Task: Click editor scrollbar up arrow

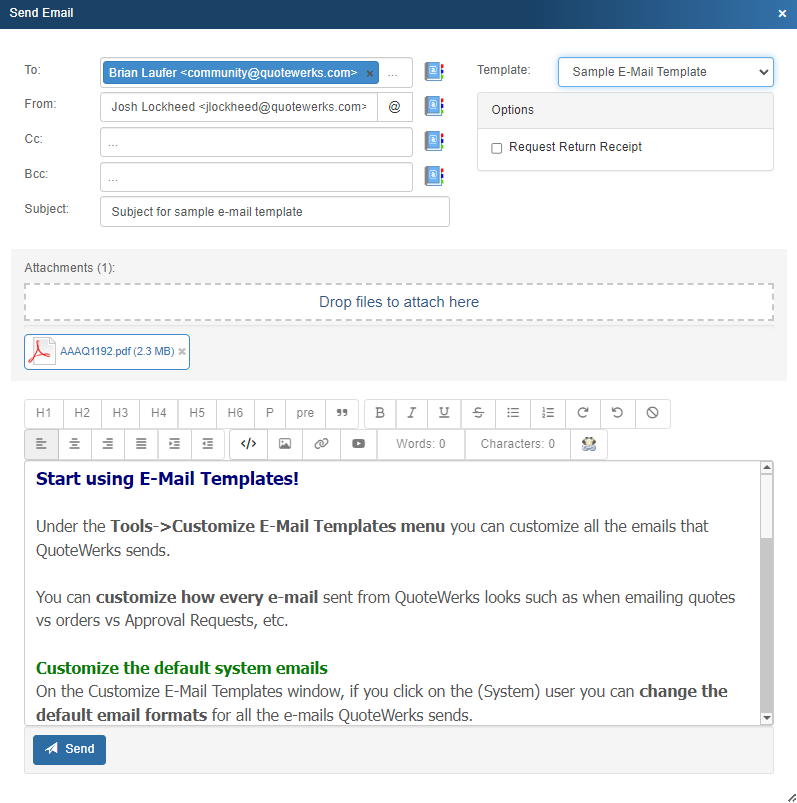Action: click(x=767, y=467)
